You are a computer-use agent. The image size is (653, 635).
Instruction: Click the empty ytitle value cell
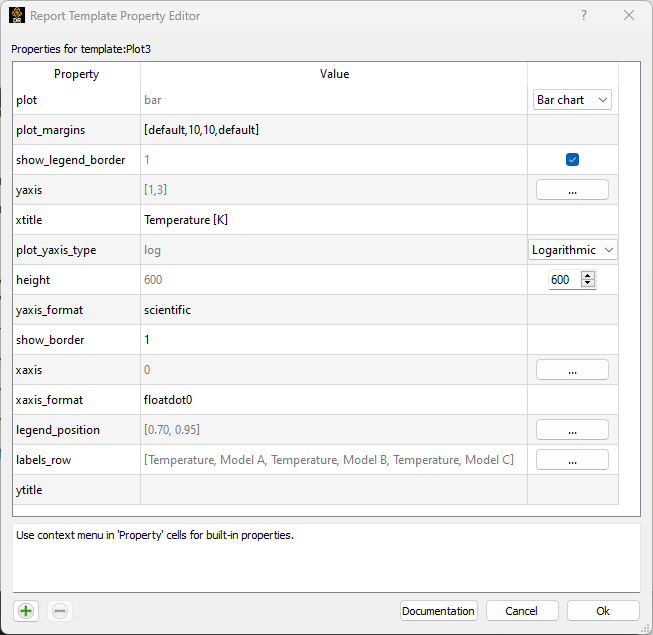(334, 490)
